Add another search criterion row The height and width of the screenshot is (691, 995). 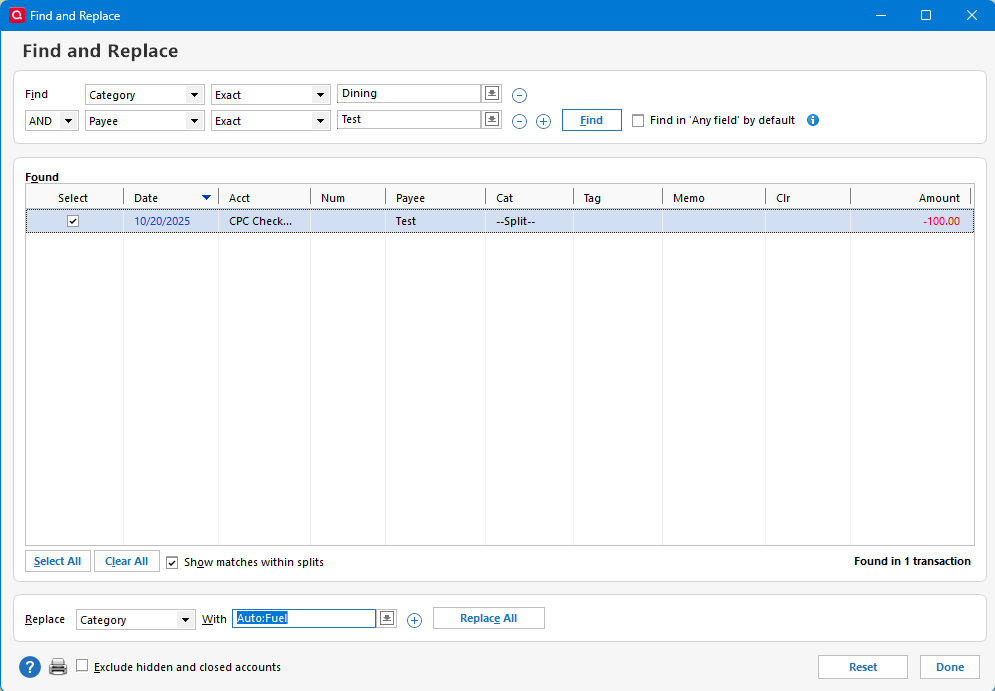click(x=543, y=121)
